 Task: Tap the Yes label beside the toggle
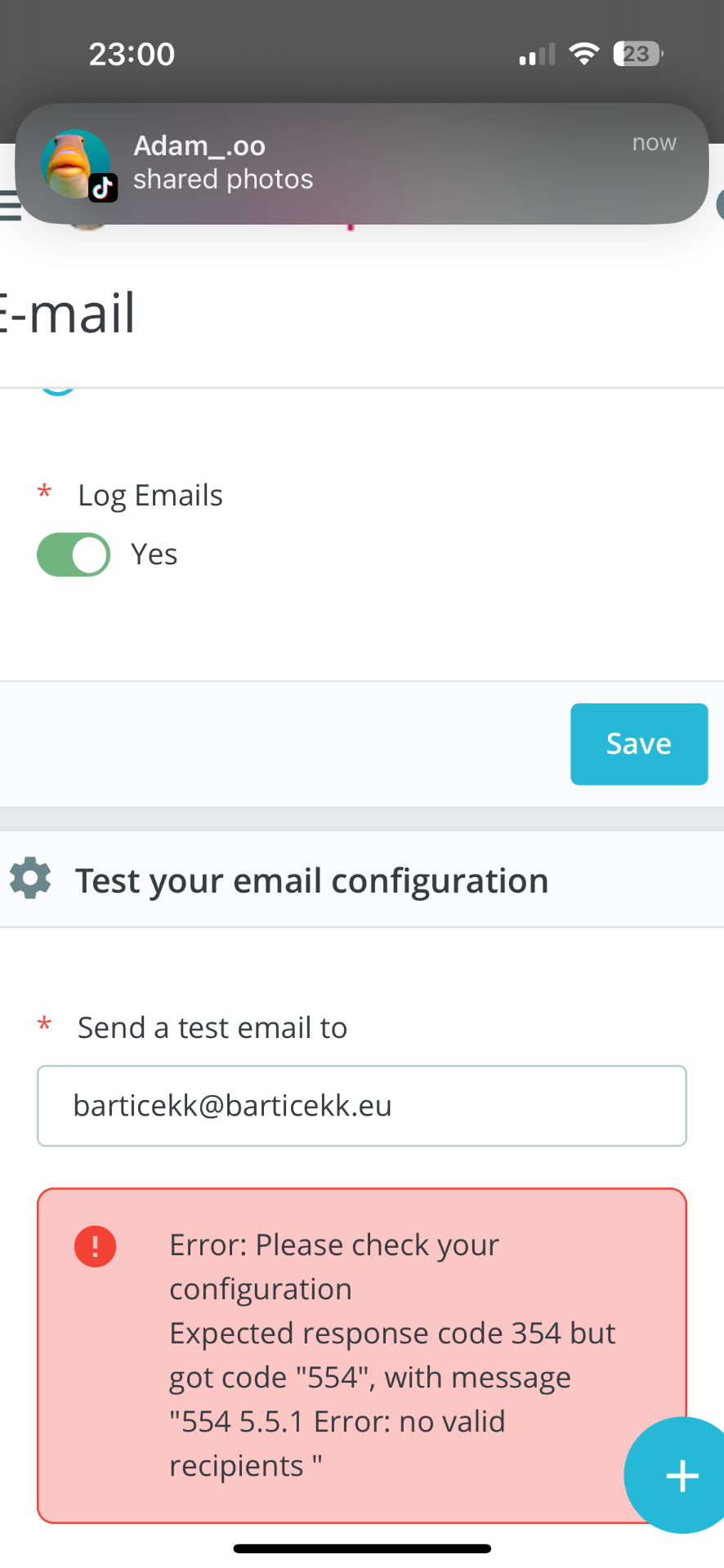tap(154, 555)
